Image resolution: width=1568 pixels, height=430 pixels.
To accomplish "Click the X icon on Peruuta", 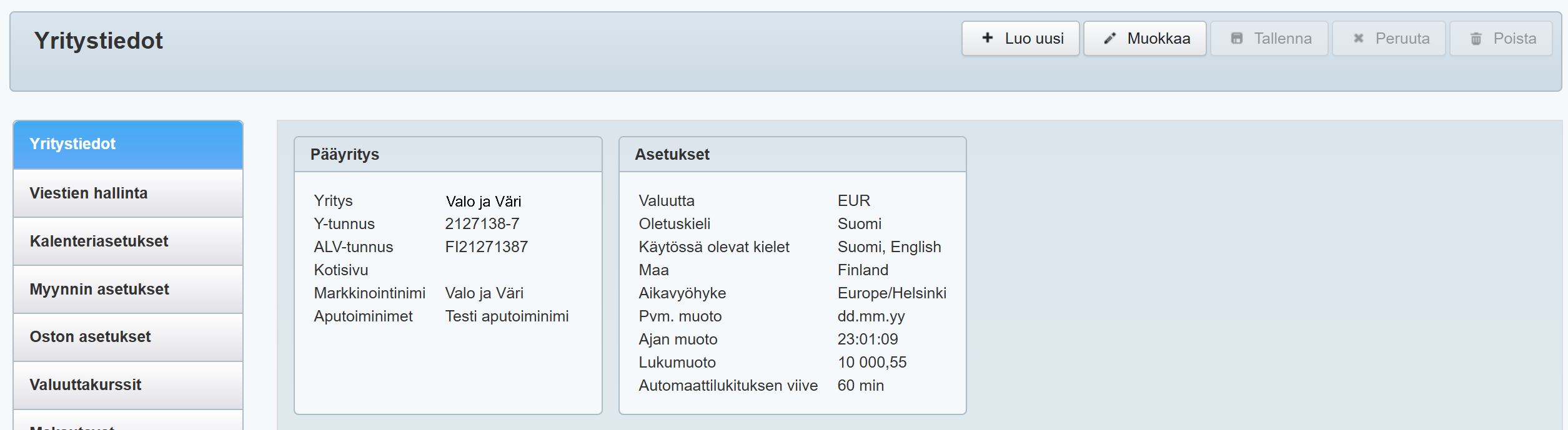I will 1358,39.
